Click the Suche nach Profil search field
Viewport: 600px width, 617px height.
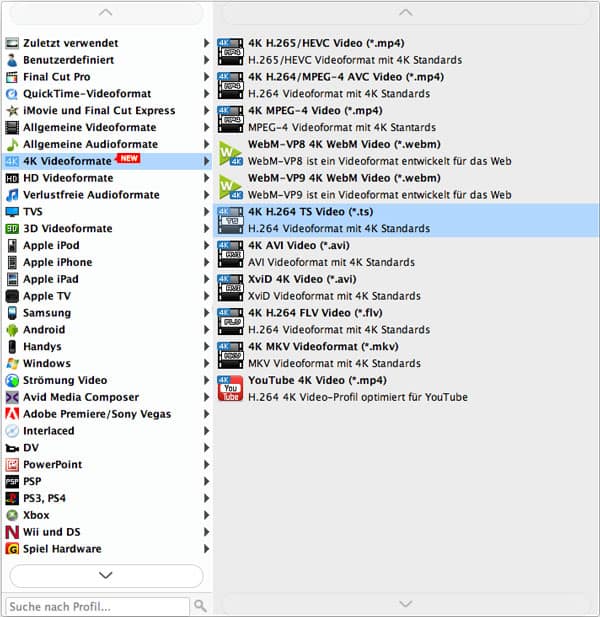click(97, 606)
